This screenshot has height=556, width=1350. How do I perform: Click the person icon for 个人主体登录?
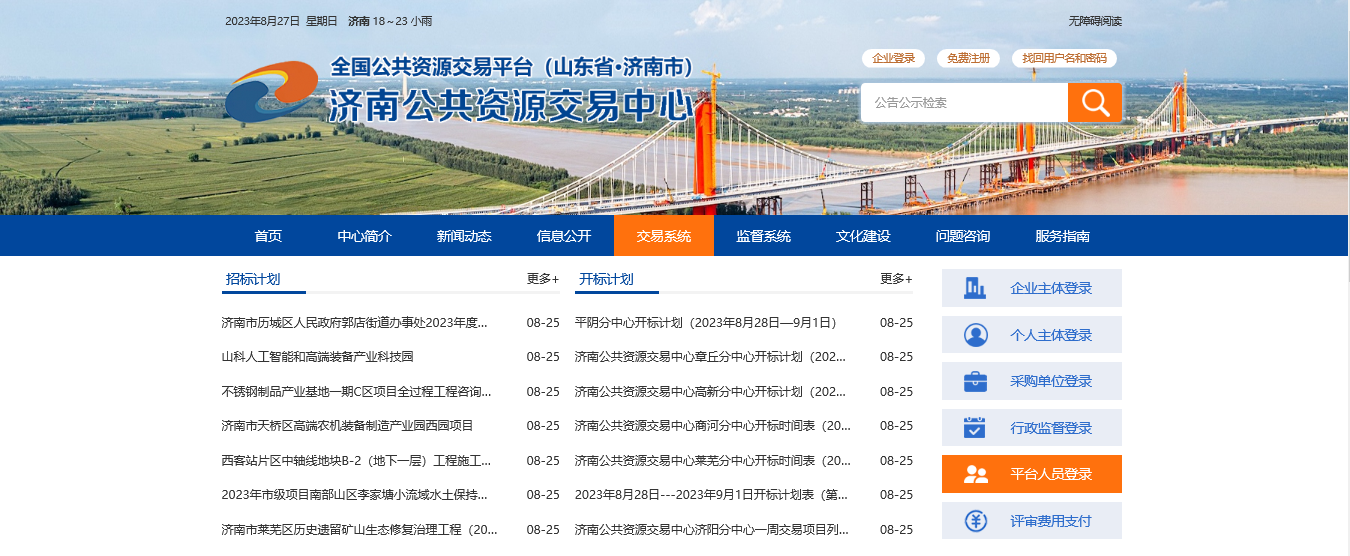coord(975,335)
